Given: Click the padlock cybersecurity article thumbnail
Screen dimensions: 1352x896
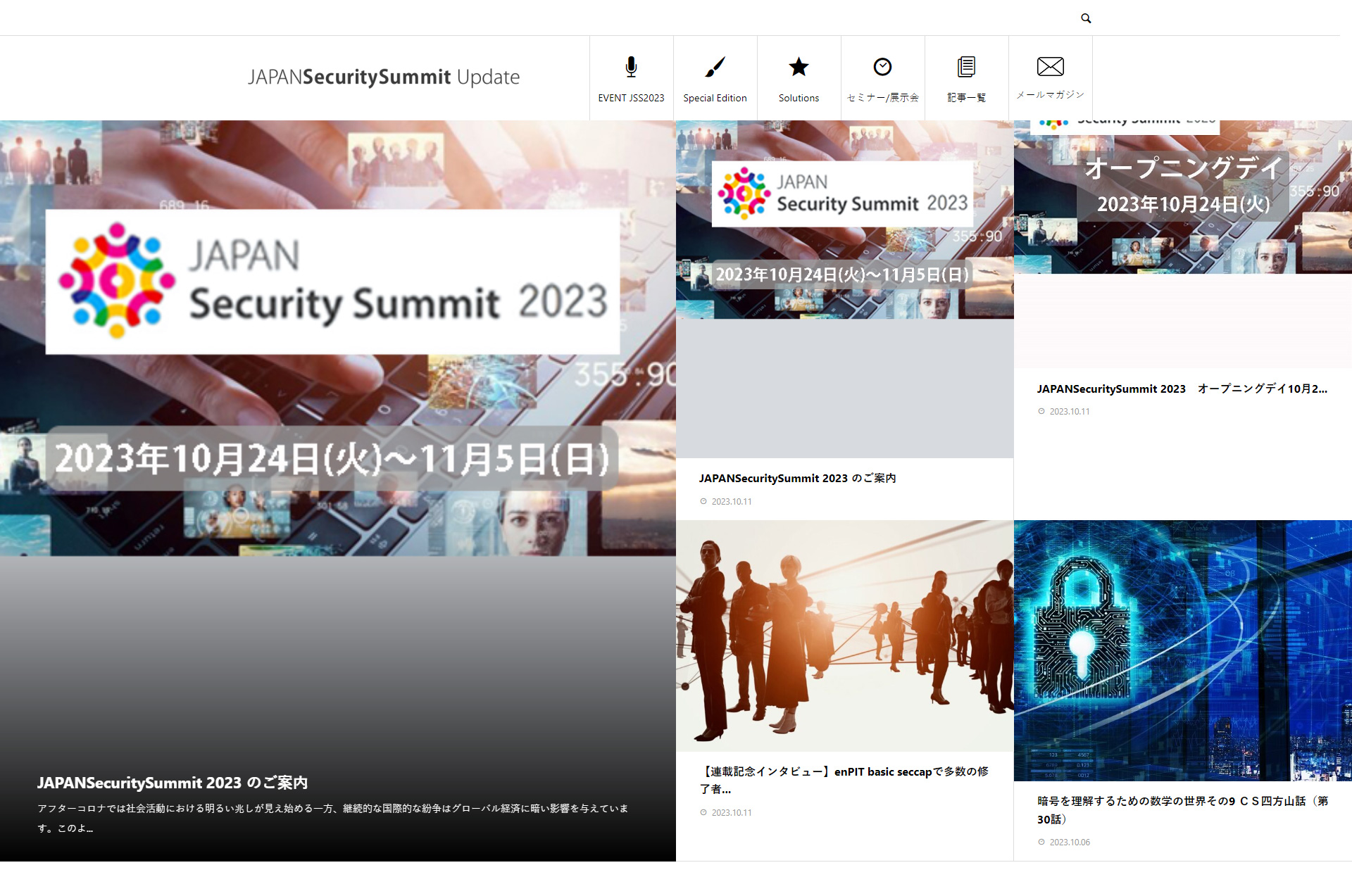Looking at the screenshot, I should point(1182,648).
